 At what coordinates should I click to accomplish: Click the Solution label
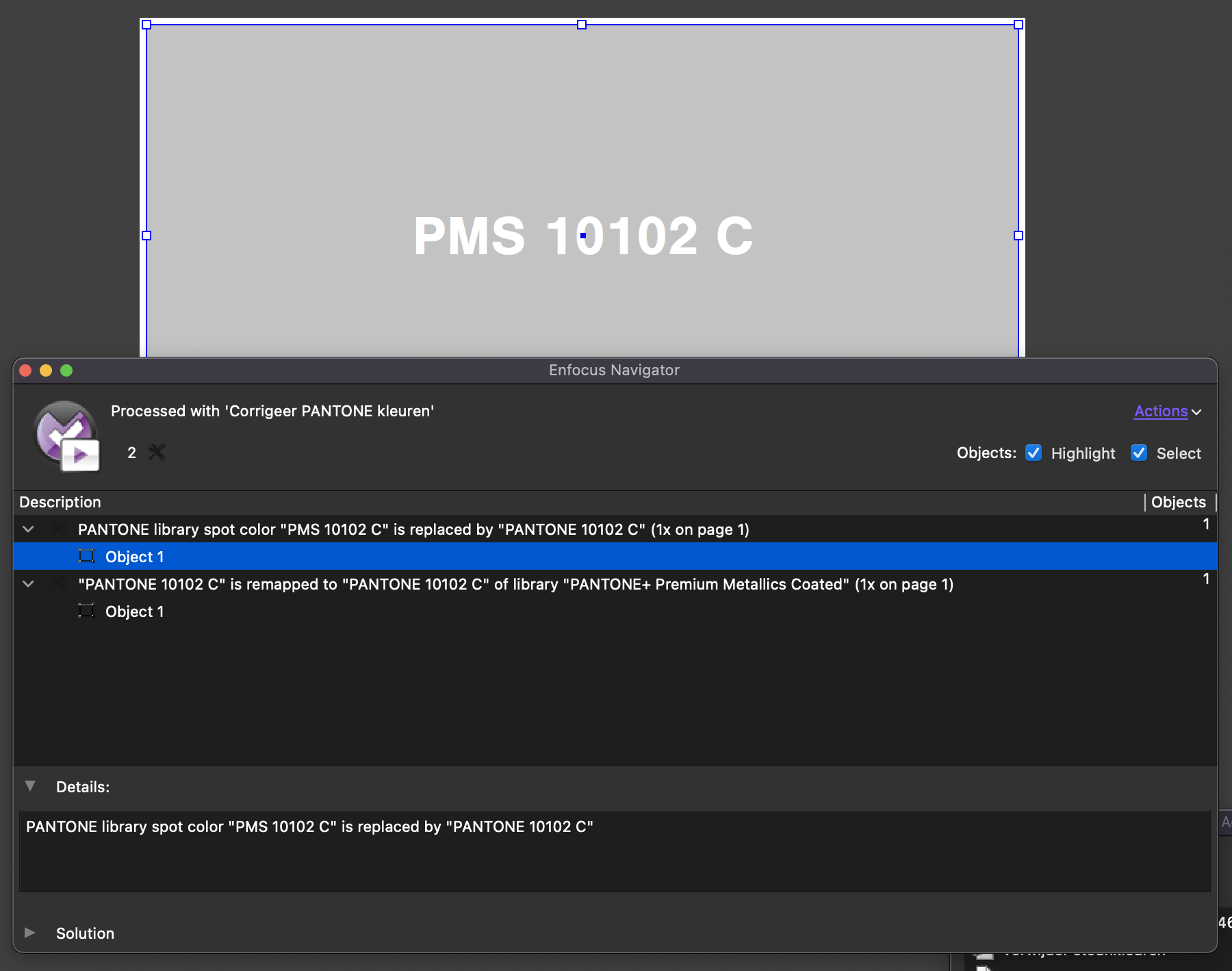[x=85, y=933]
